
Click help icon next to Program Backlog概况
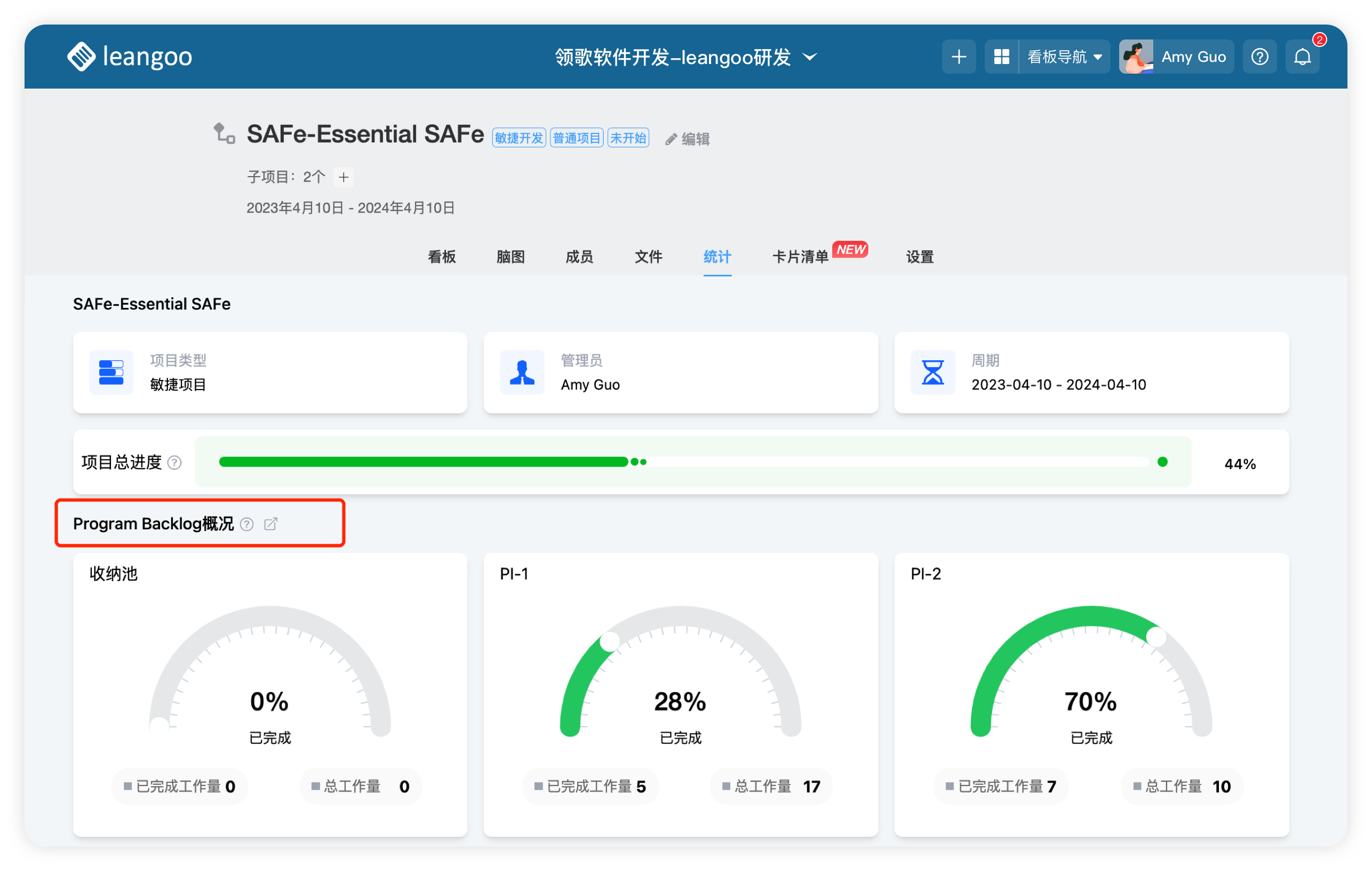[246, 524]
